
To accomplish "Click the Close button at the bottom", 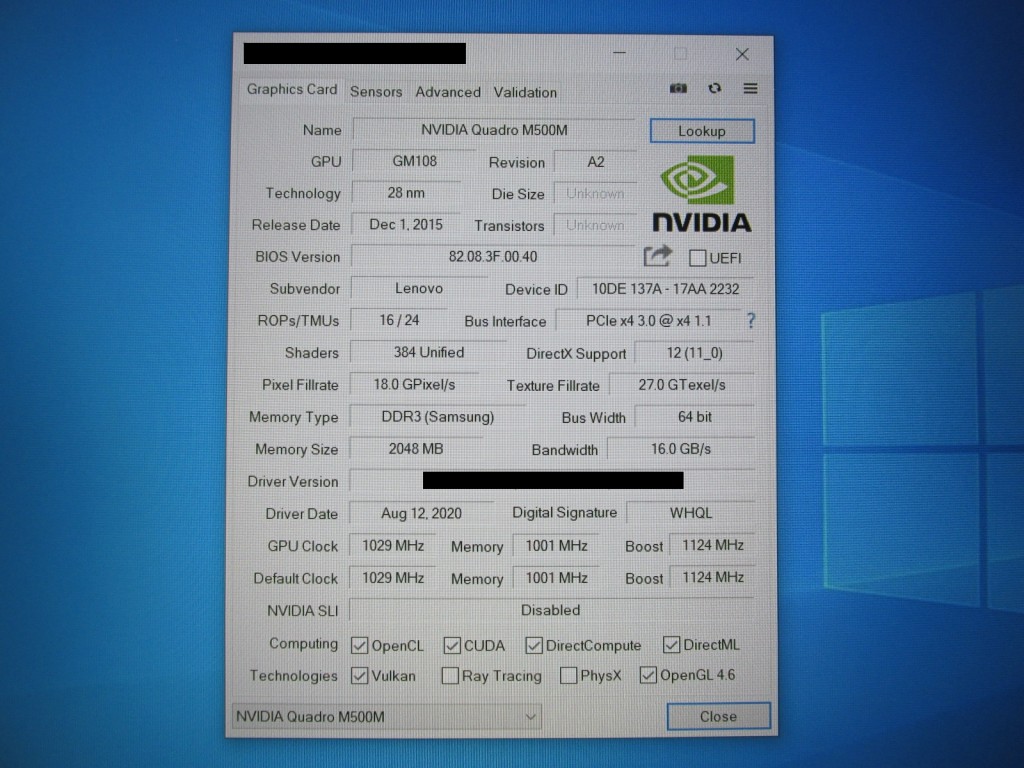I will [718, 716].
